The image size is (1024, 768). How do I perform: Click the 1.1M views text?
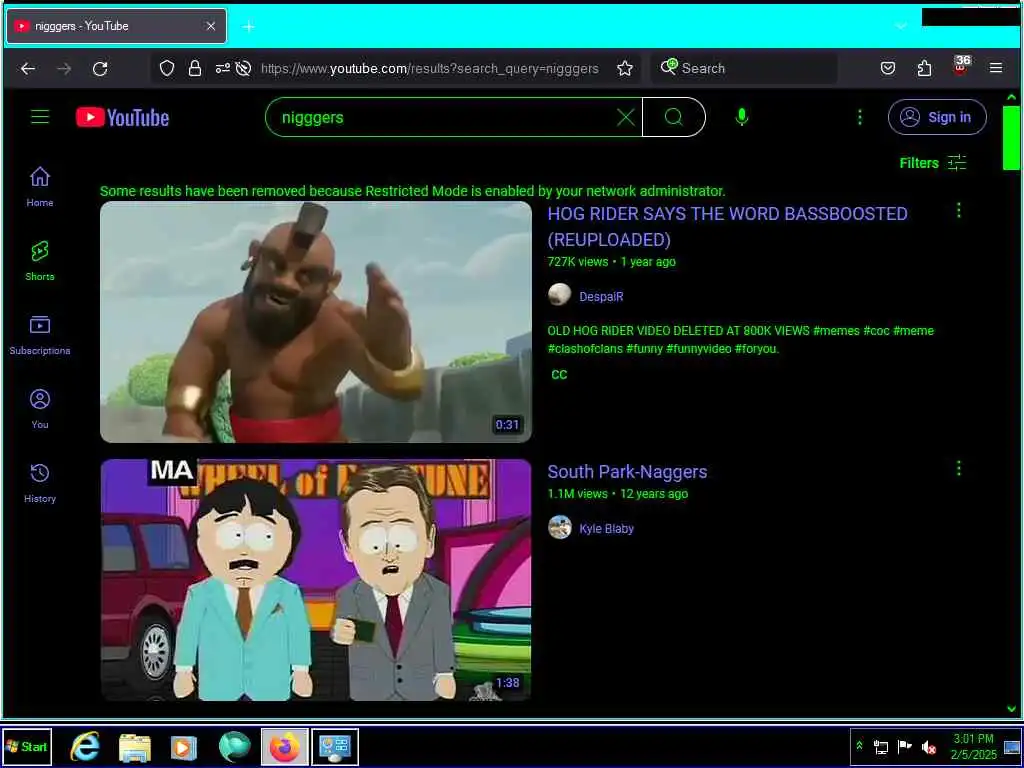[x=577, y=494]
